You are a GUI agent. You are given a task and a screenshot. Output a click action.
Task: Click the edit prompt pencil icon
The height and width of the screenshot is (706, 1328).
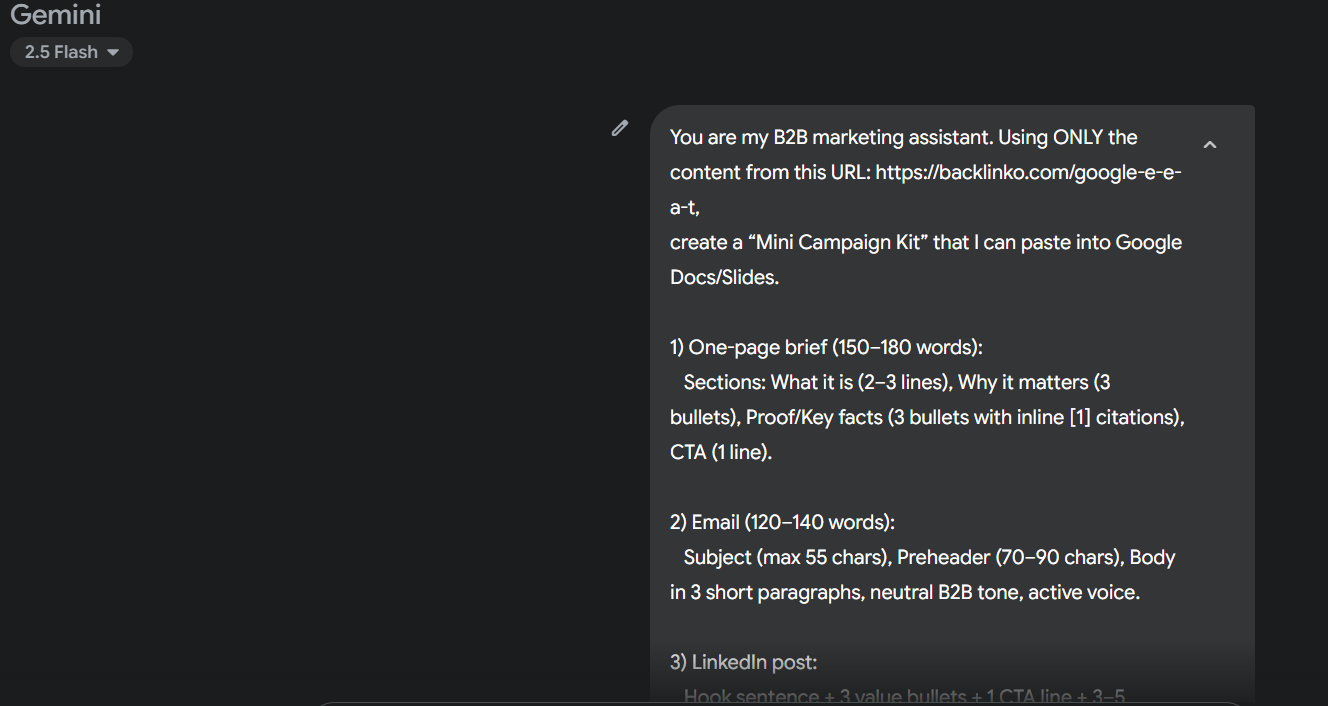pos(620,128)
